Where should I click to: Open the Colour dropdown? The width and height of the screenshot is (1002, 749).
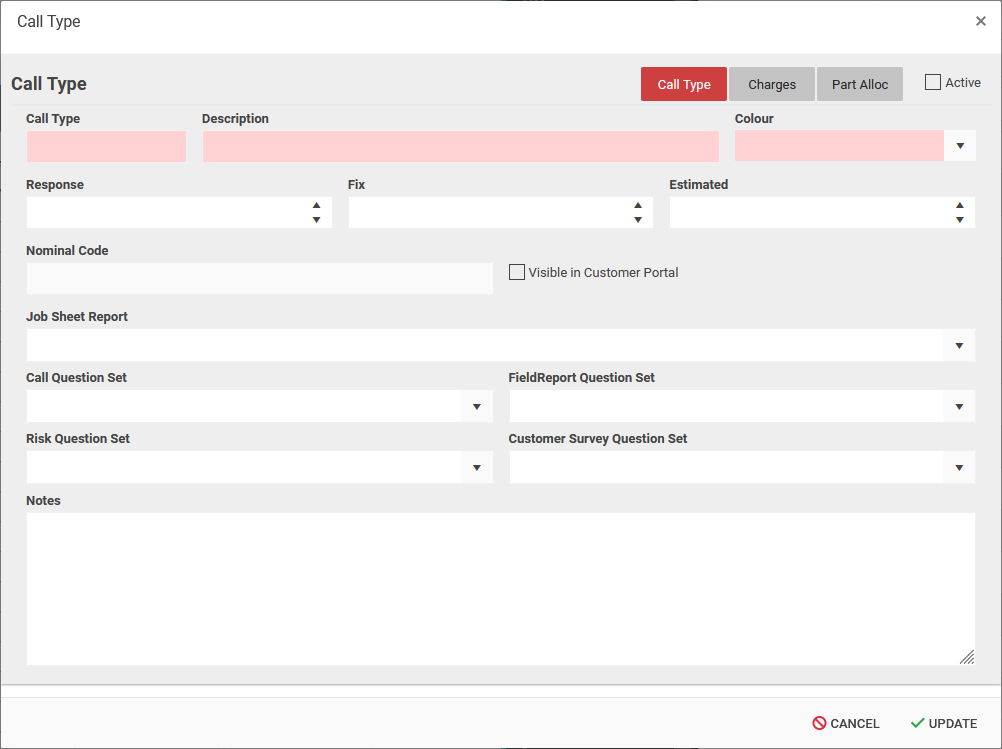[959, 146]
